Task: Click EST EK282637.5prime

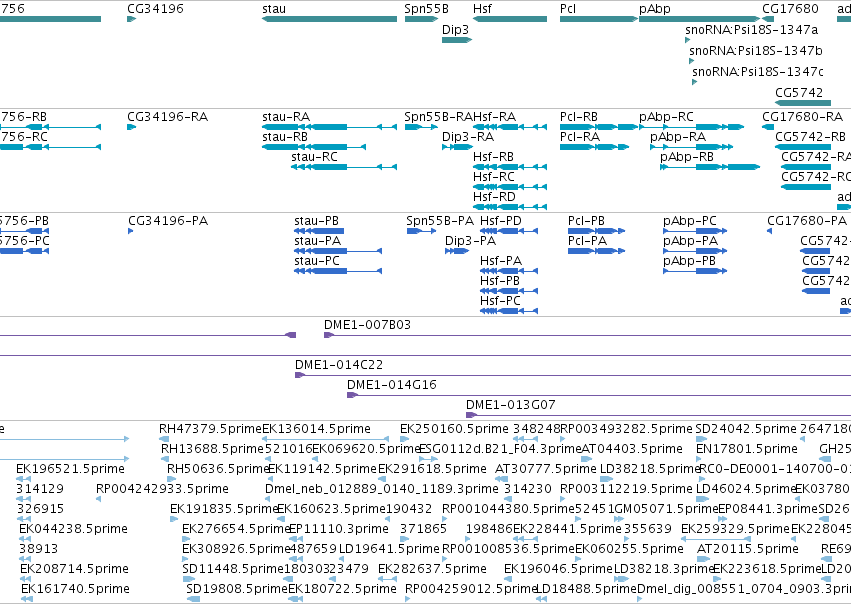Action: [x=432, y=570]
